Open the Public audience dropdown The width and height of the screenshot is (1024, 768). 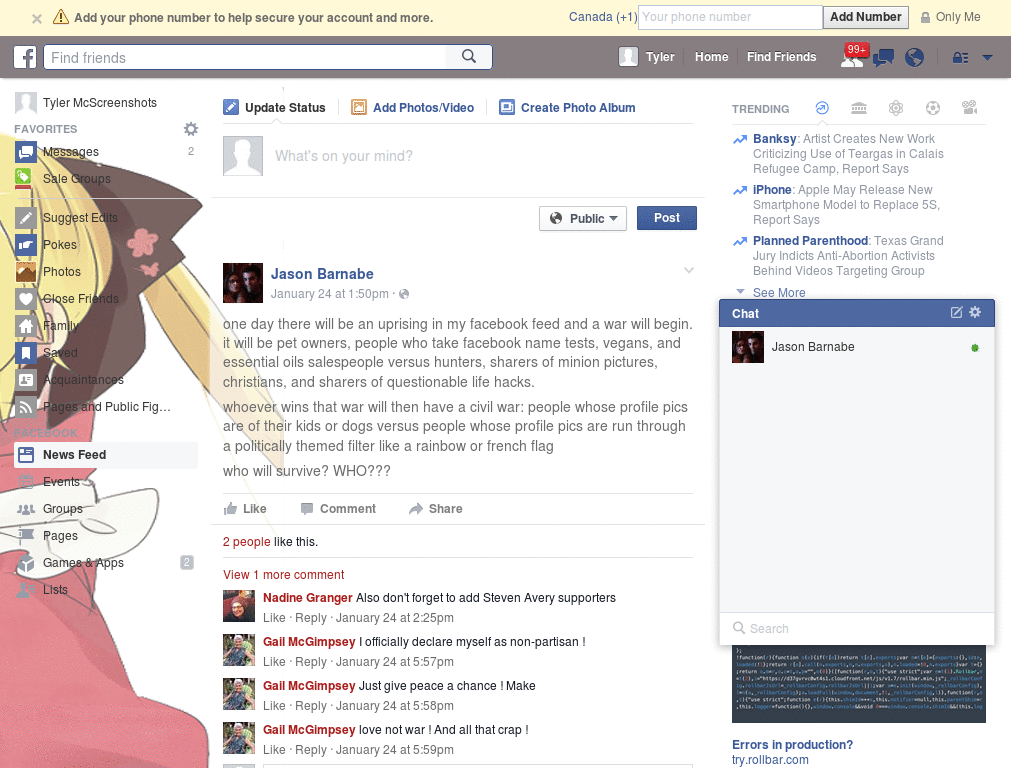coord(583,218)
